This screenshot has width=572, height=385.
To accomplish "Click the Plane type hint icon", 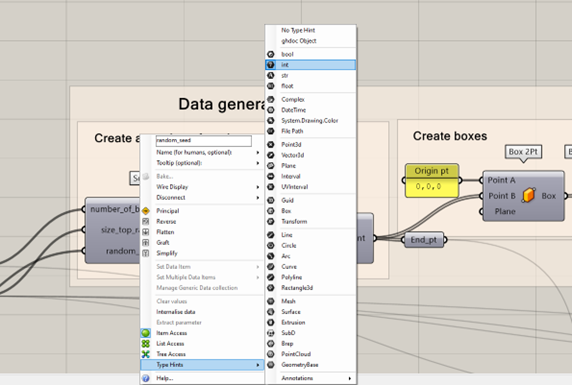I will 271,166.
